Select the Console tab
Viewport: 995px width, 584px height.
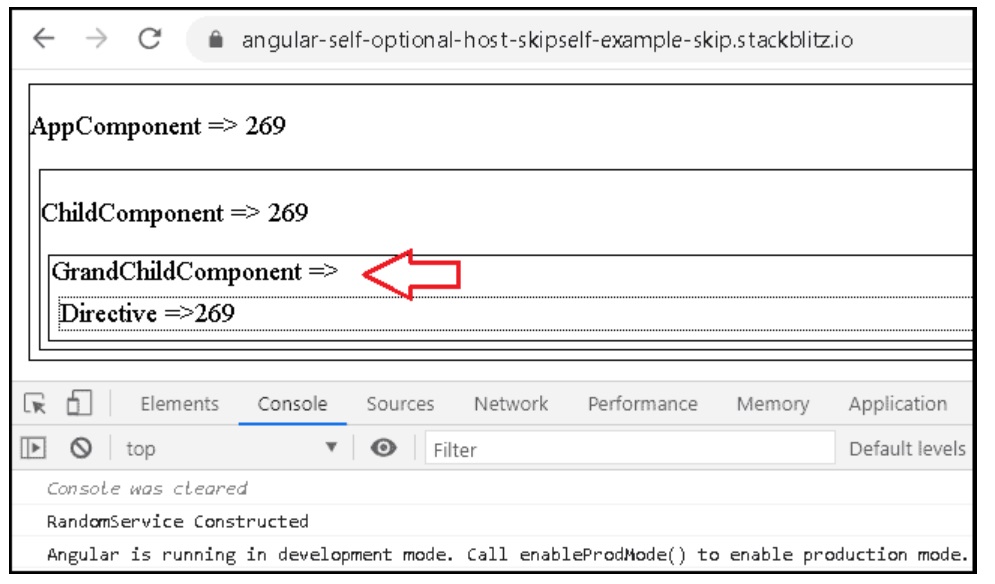click(292, 404)
